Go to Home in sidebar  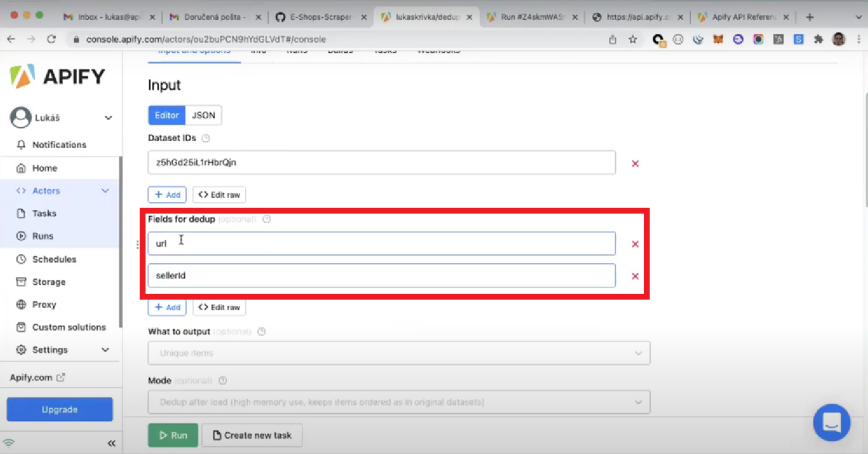coord(44,168)
